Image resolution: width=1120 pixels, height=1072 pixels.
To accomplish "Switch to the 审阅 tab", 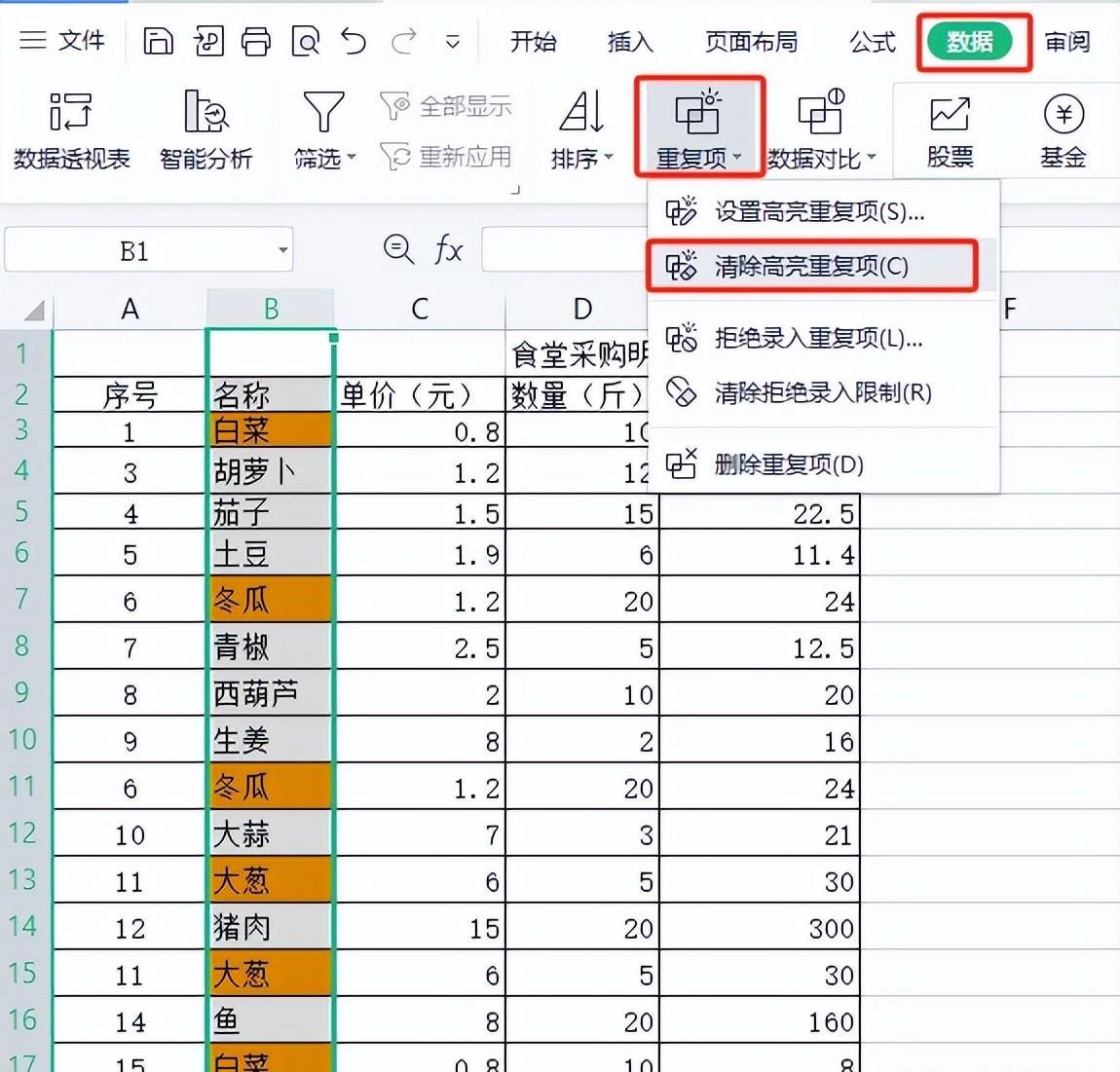I will click(x=1067, y=42).
